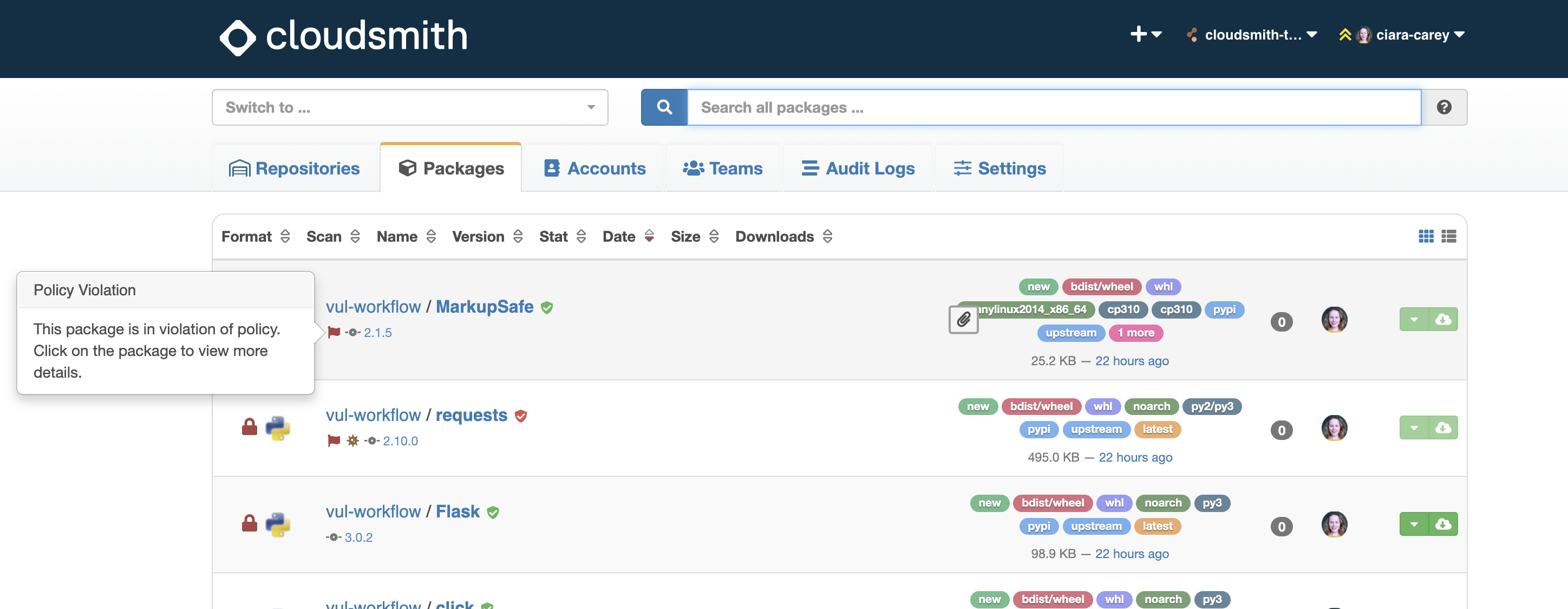
Task: Open the requests package link
Action: (471, 414)
